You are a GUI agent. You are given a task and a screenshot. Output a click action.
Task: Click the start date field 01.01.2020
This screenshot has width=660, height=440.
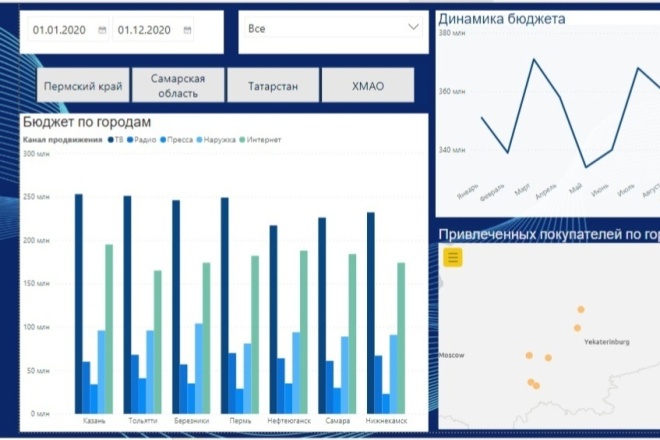[68, 29]
